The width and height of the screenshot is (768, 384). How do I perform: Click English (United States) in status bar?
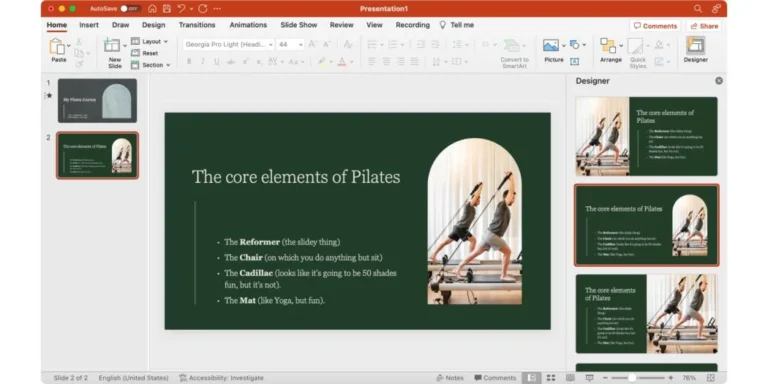tap(133, 378)
